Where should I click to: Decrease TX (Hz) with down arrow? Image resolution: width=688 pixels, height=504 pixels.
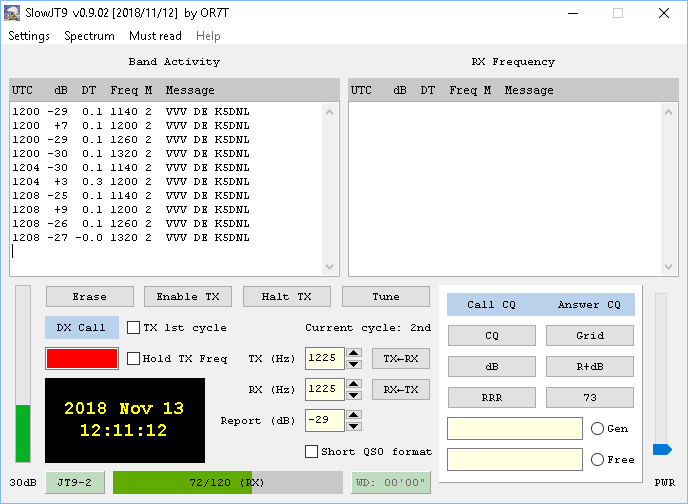[354, 364]
